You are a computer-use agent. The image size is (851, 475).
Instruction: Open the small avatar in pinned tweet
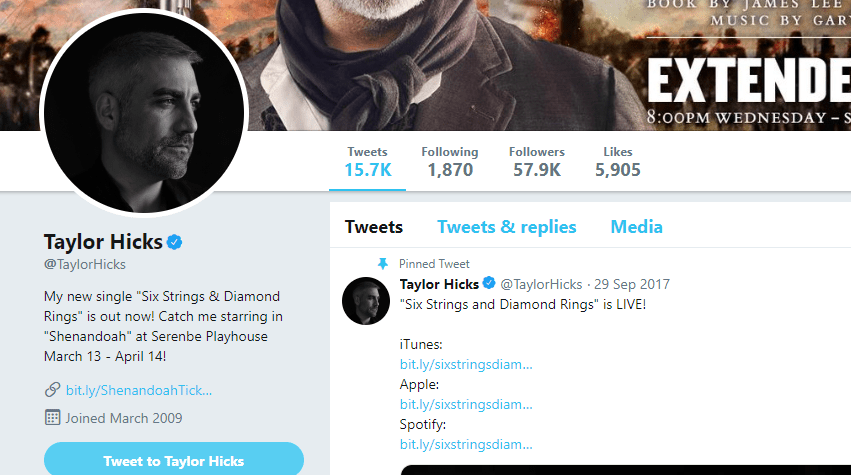366,301
